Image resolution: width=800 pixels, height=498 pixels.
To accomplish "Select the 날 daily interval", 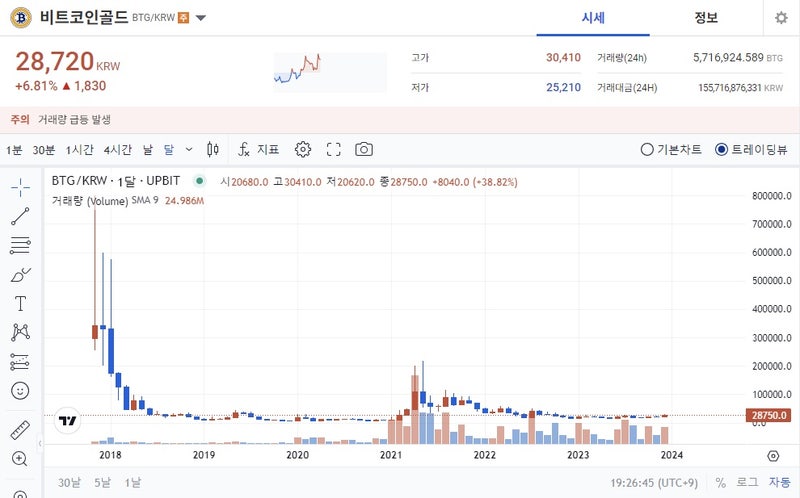I will coord(148,150).
